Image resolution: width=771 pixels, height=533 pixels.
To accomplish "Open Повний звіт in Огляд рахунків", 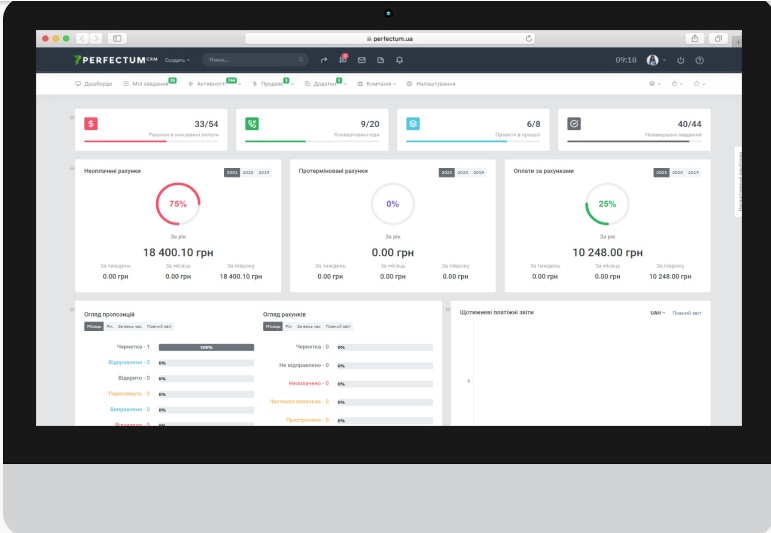I will click(x=338, y=326).
